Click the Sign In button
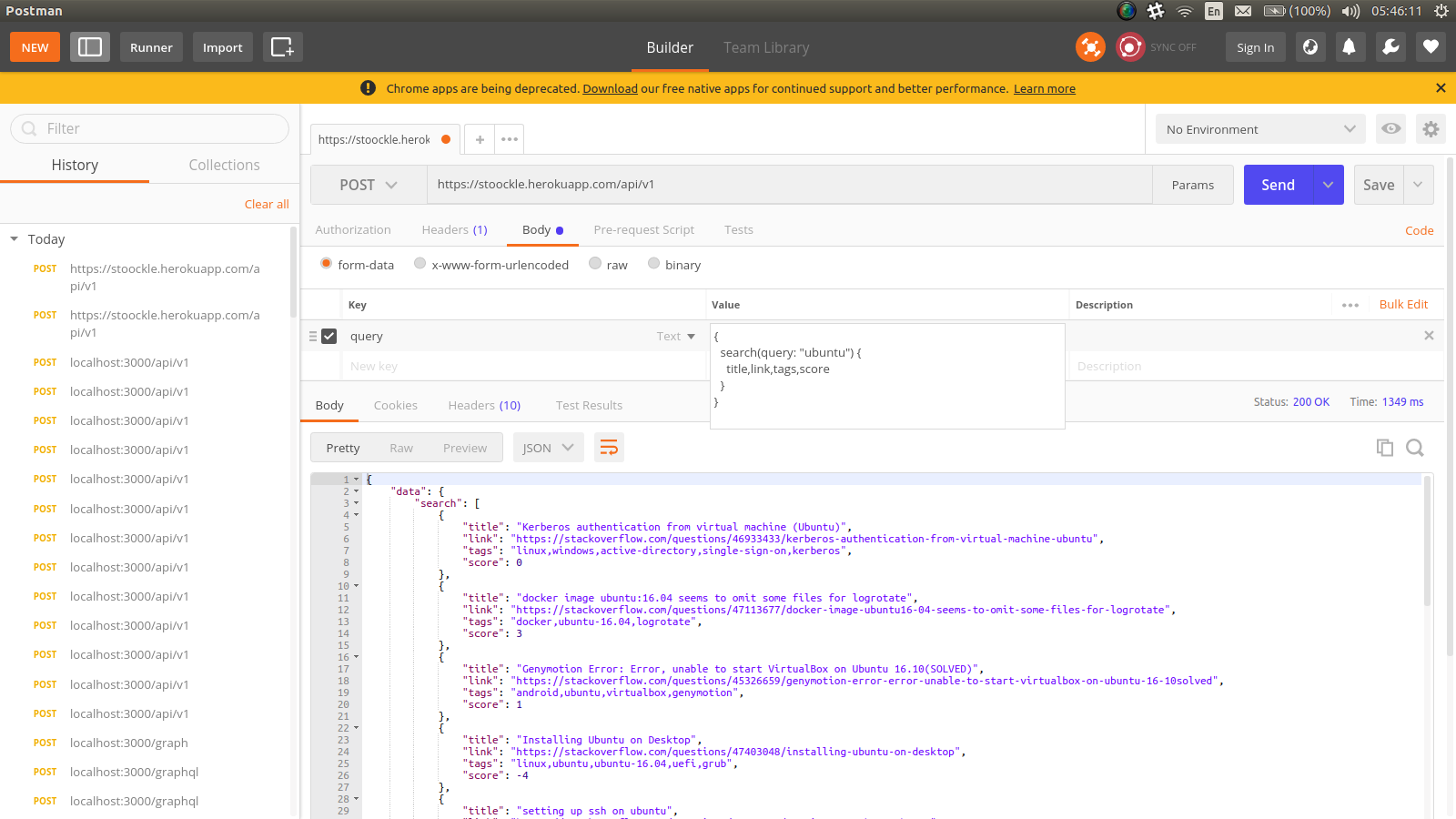 point(1256,47)
